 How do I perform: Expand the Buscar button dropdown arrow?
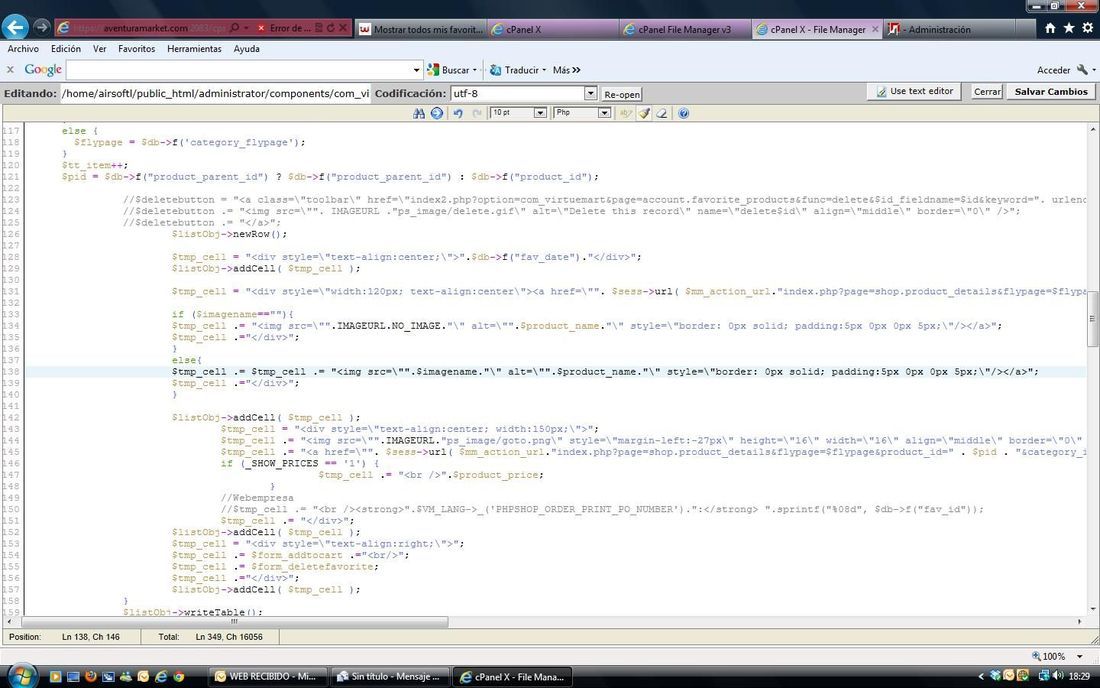point(475,70)
